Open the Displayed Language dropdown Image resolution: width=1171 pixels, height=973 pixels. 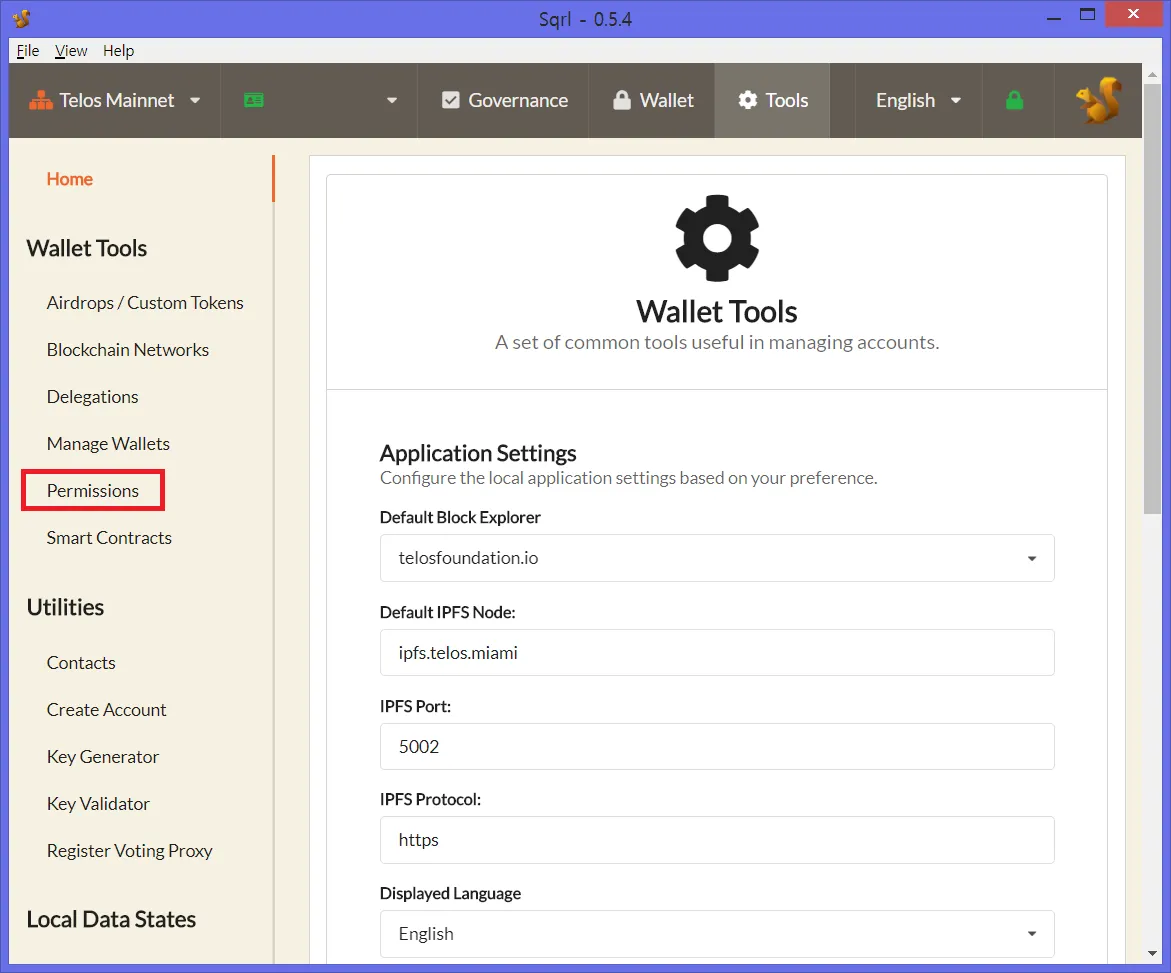click(x=717, y=933)
